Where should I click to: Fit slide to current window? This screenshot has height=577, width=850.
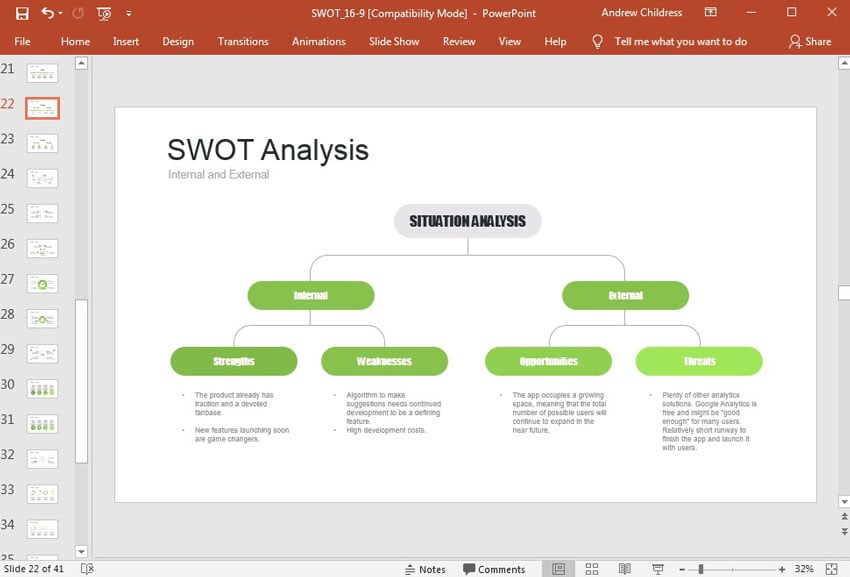[x=831, y=569]
